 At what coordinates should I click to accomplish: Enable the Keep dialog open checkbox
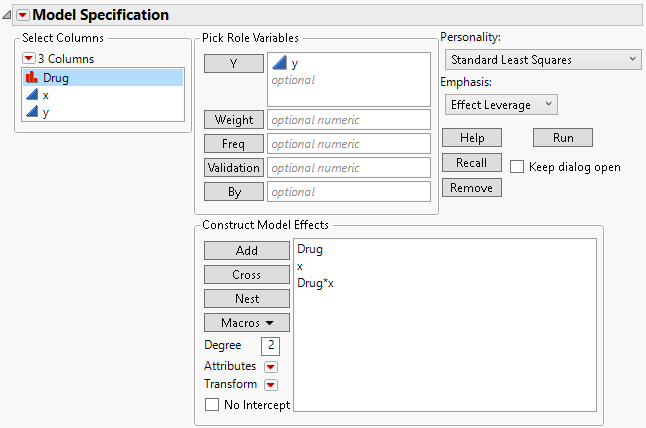(517, 167)
